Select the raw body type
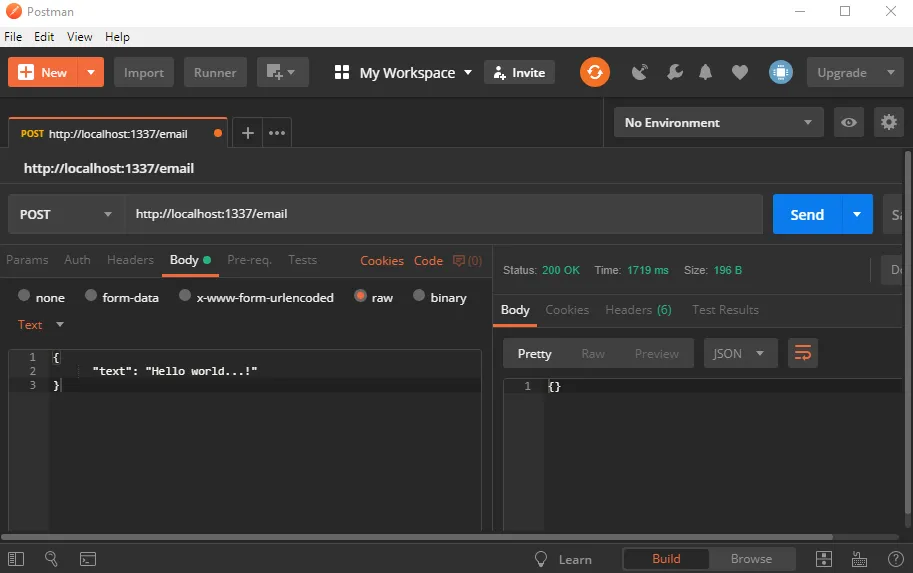Viewport: 913px width, 573px height. coord(360,295)
